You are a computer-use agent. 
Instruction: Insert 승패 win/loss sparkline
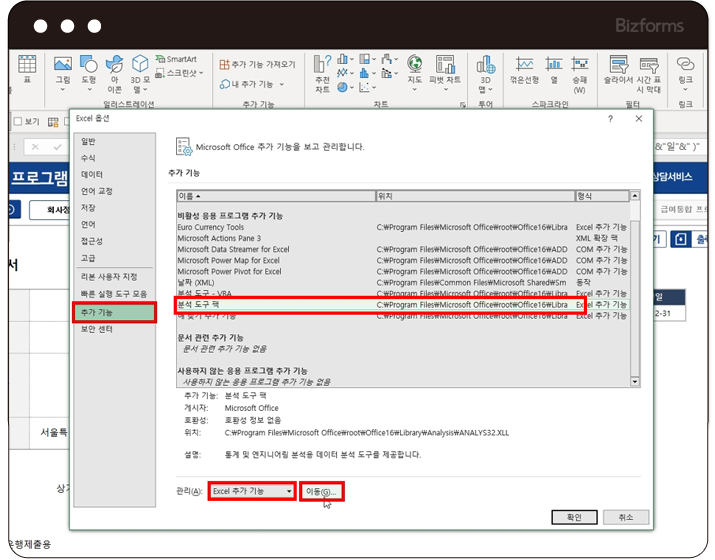[x=580, y=64]
